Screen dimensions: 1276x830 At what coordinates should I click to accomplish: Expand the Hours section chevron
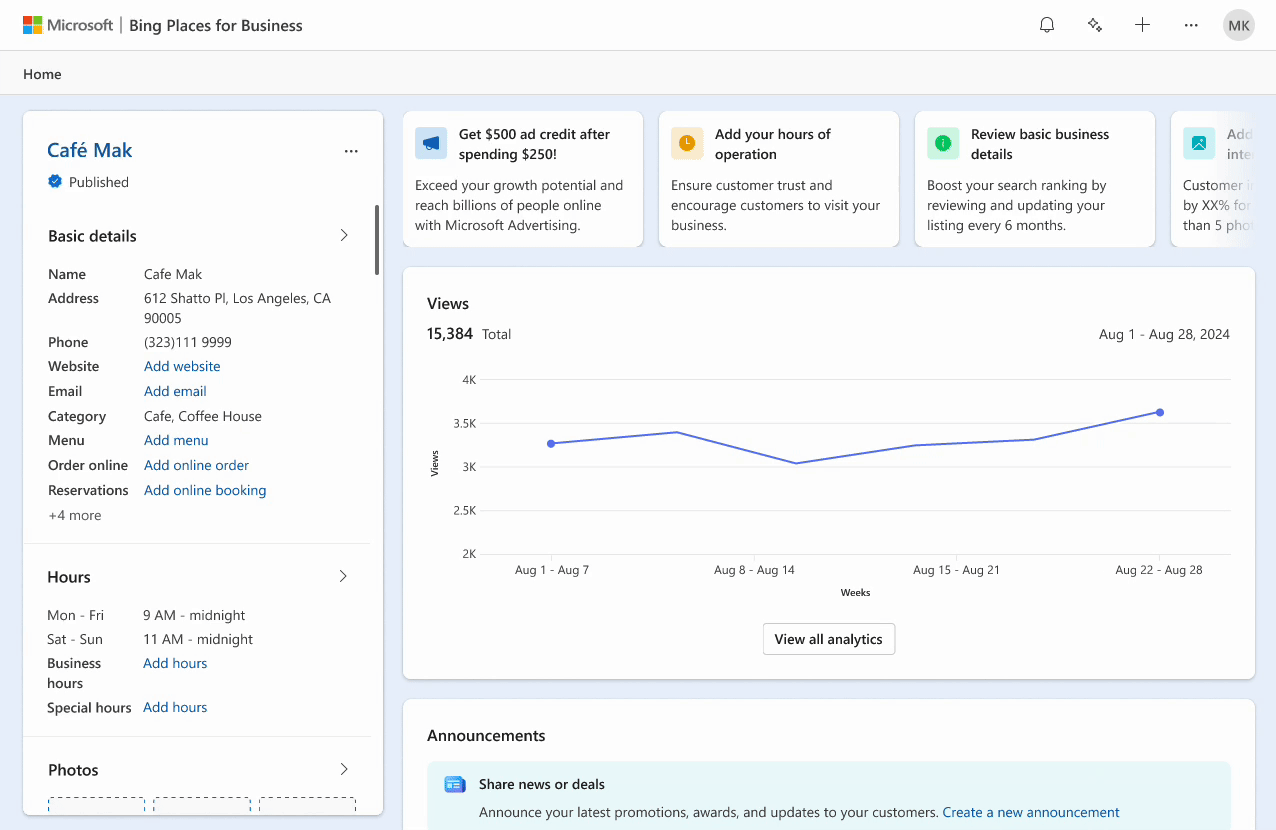pyautogui.click(x=343, y=576)
